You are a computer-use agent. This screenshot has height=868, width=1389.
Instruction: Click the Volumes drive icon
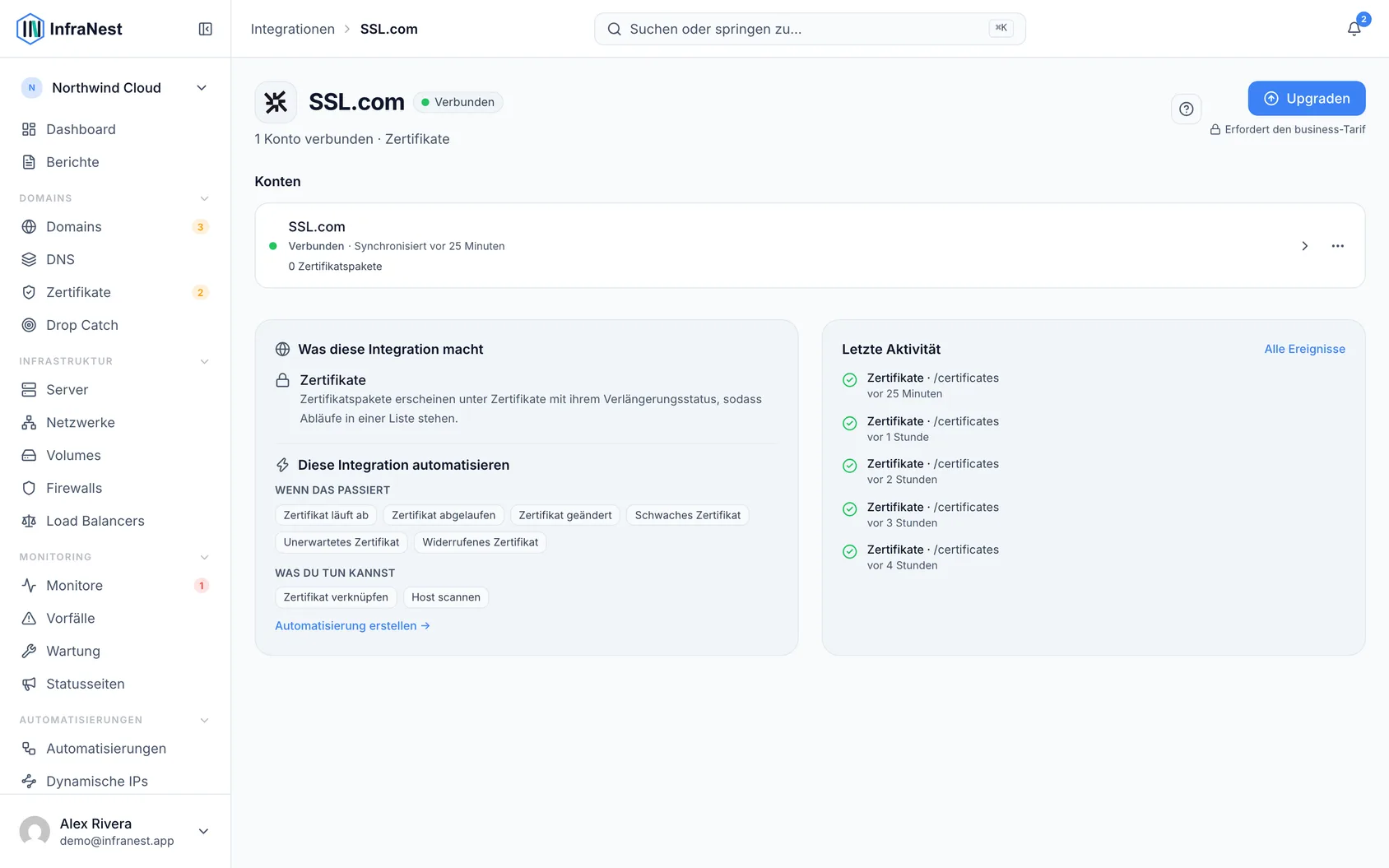[x=29, y=455]
